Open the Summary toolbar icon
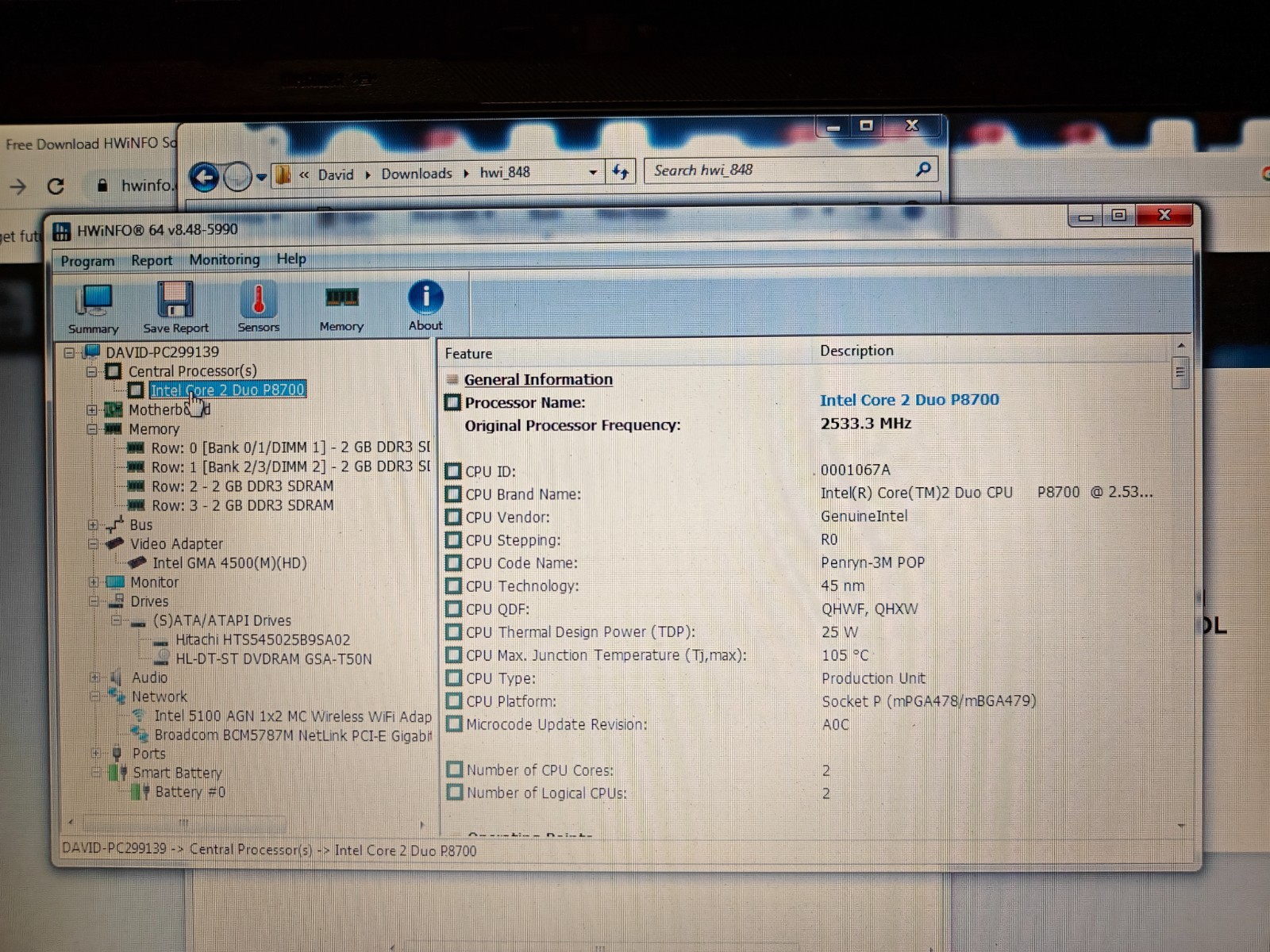This screenshot has width=1270, height=952. (x=94, y=308)
